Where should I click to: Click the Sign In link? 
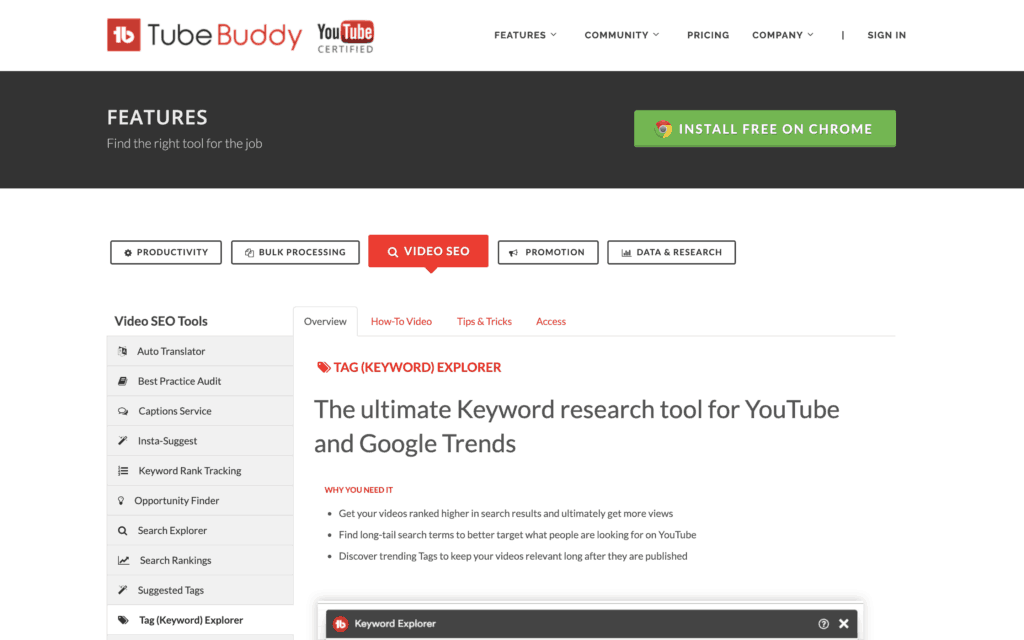(886, 35)
